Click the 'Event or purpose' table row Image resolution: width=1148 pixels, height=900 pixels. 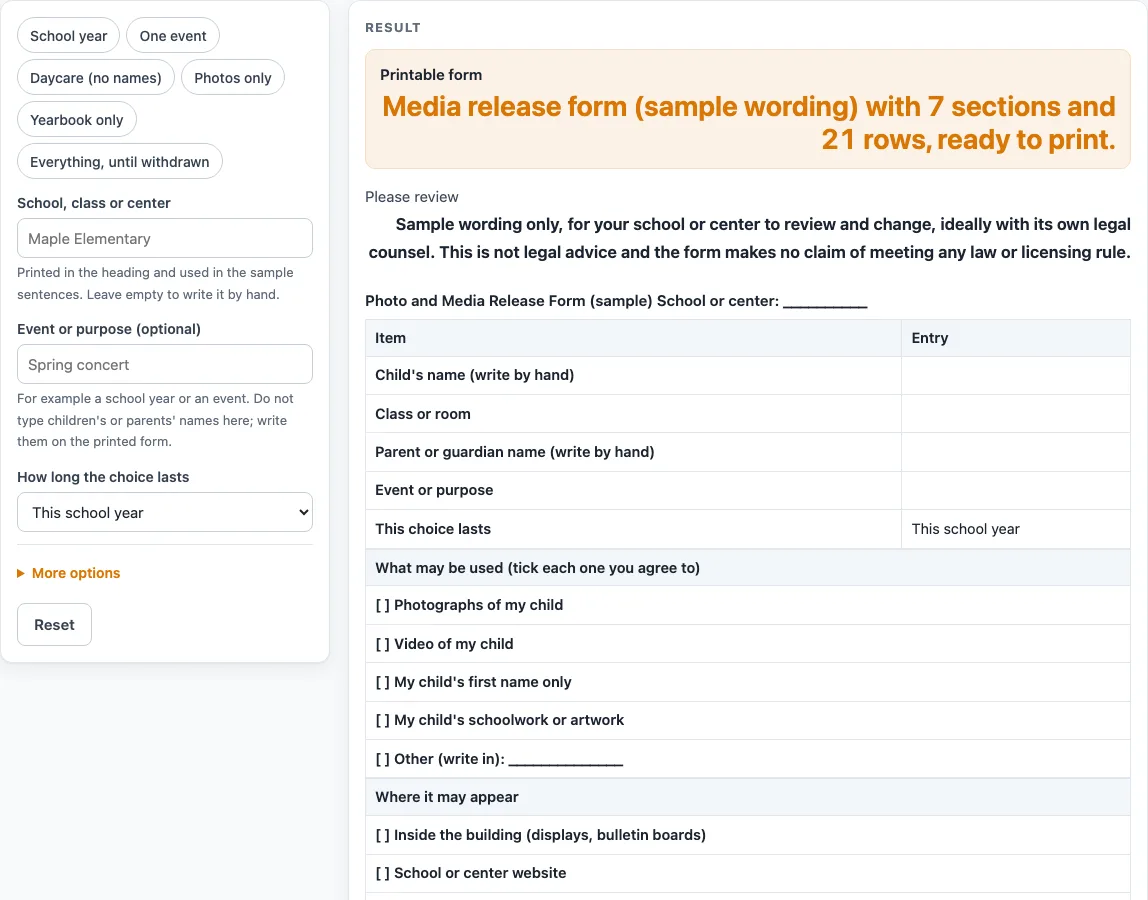(x=748, y=490)
